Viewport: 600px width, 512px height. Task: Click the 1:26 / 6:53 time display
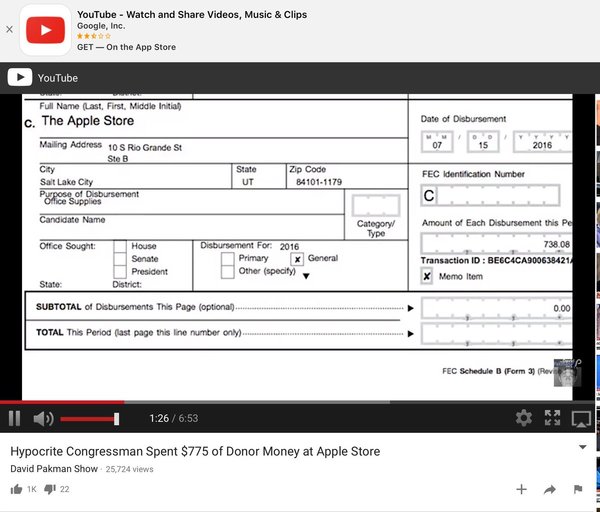click(x=174, y=418)
